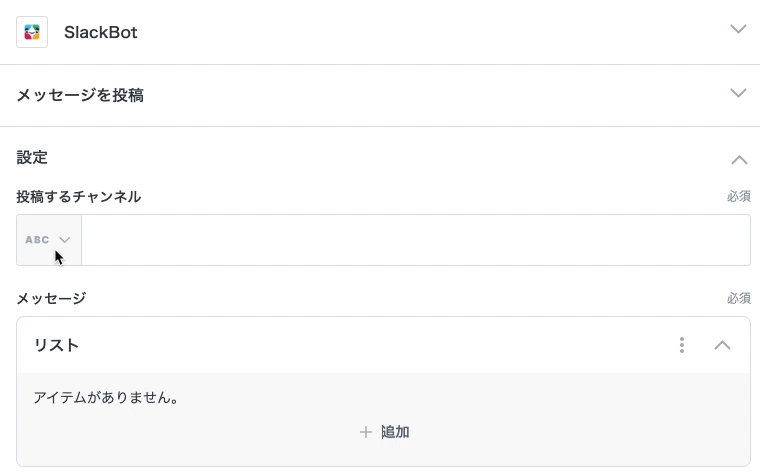Expand the メッセージを投稿 section chevron
Image resolution: width=760 pixels, height=476 pixels.
(739, 94)
